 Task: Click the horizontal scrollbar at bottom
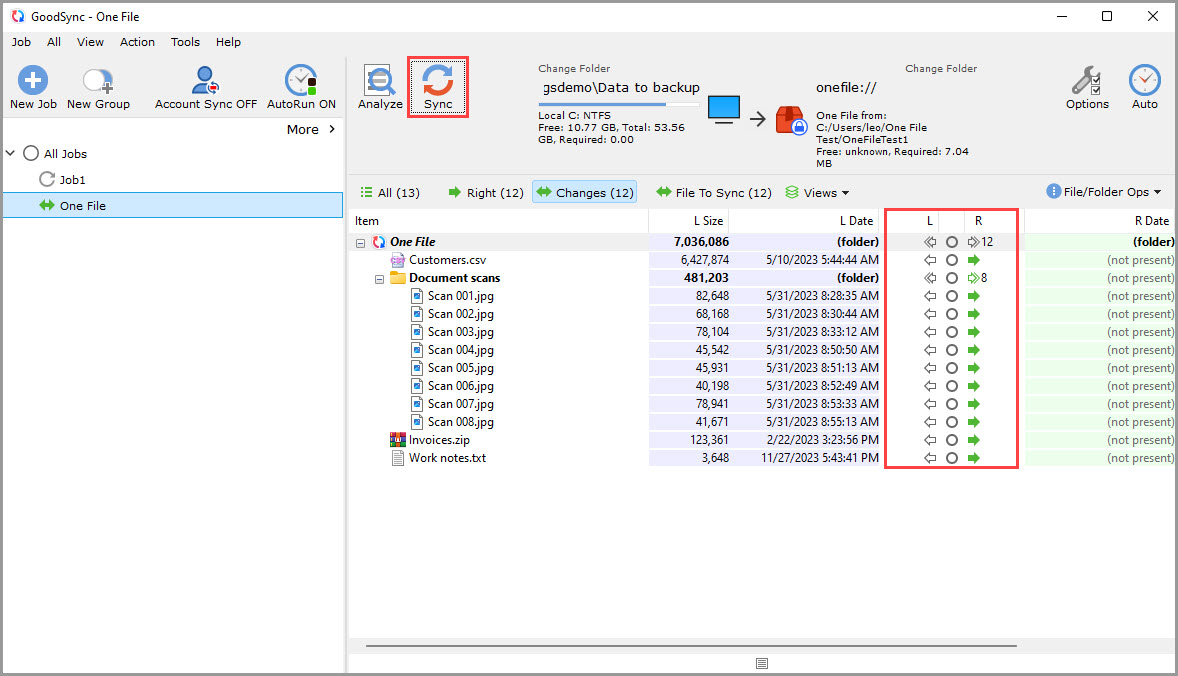[691, 645]
